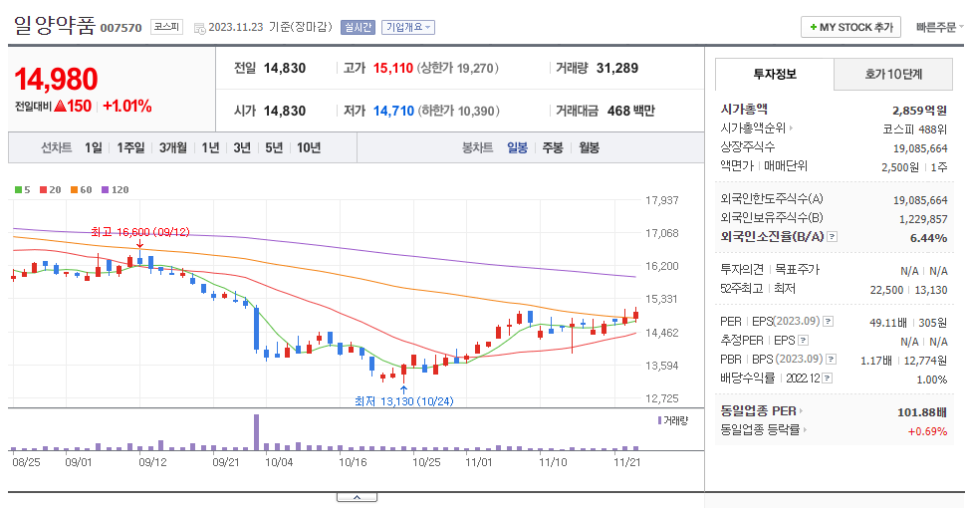This screenshot has width=966, height=508.
Task: Click the 외국인소진율 value 6.44%
Action: (928, 238)
